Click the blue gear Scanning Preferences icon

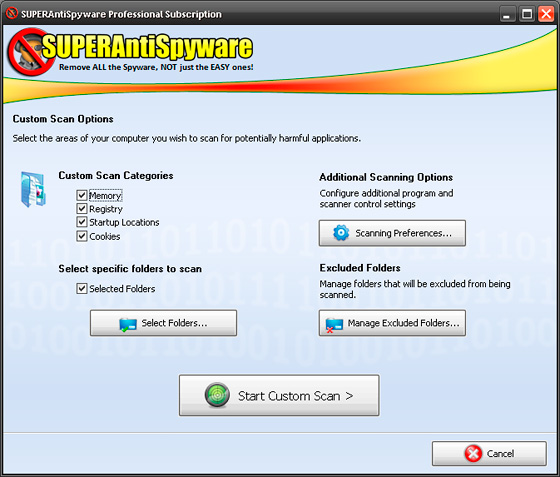point(341,233)
